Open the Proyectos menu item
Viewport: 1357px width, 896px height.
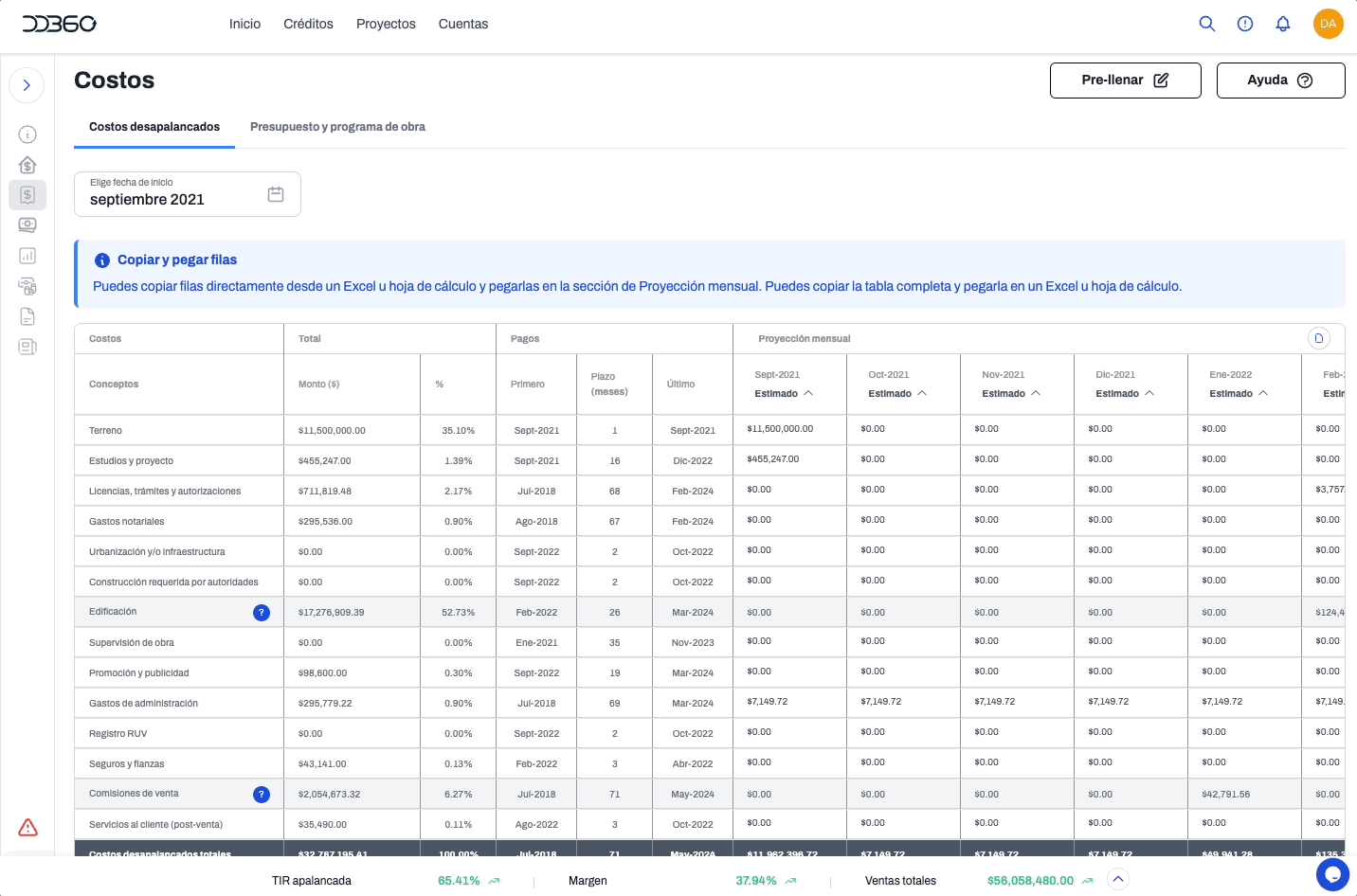tap(386, 24)
